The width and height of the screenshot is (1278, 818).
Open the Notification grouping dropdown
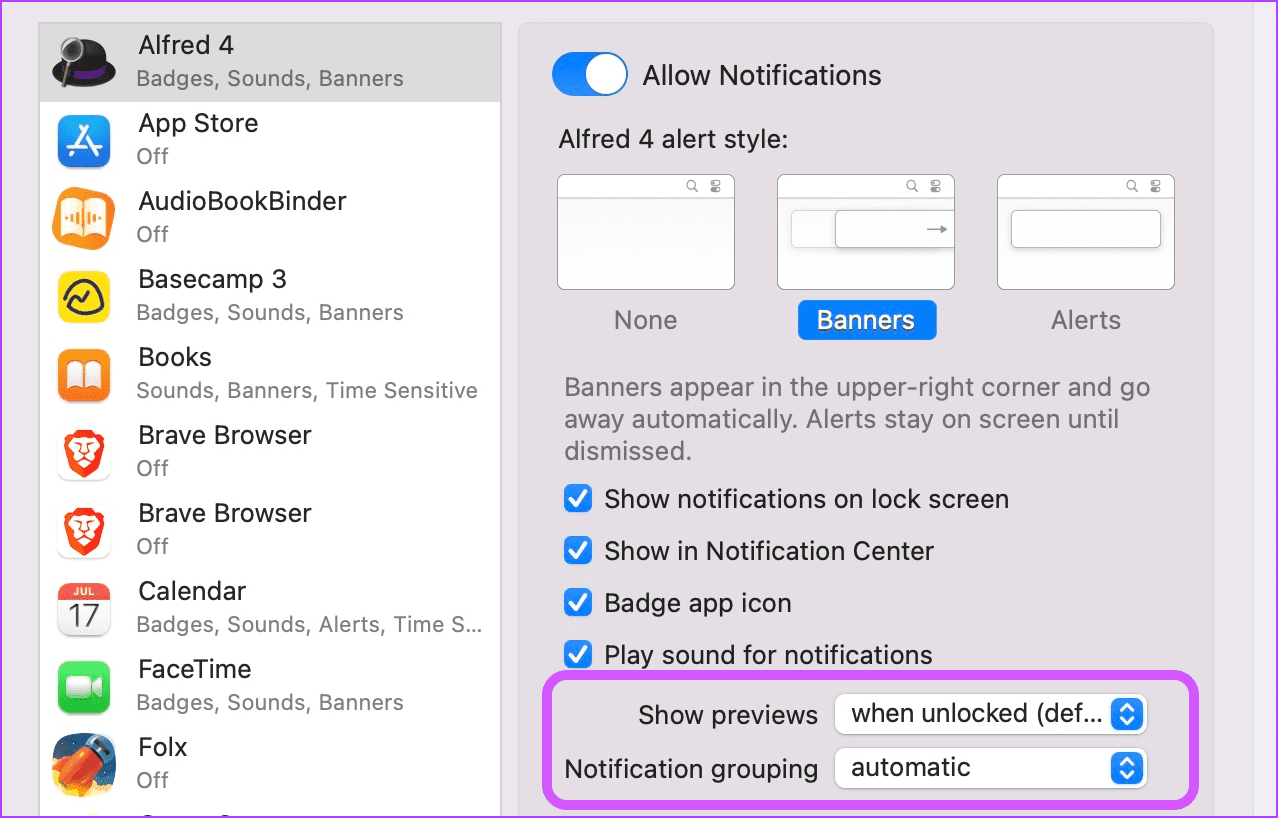[990, 768]
